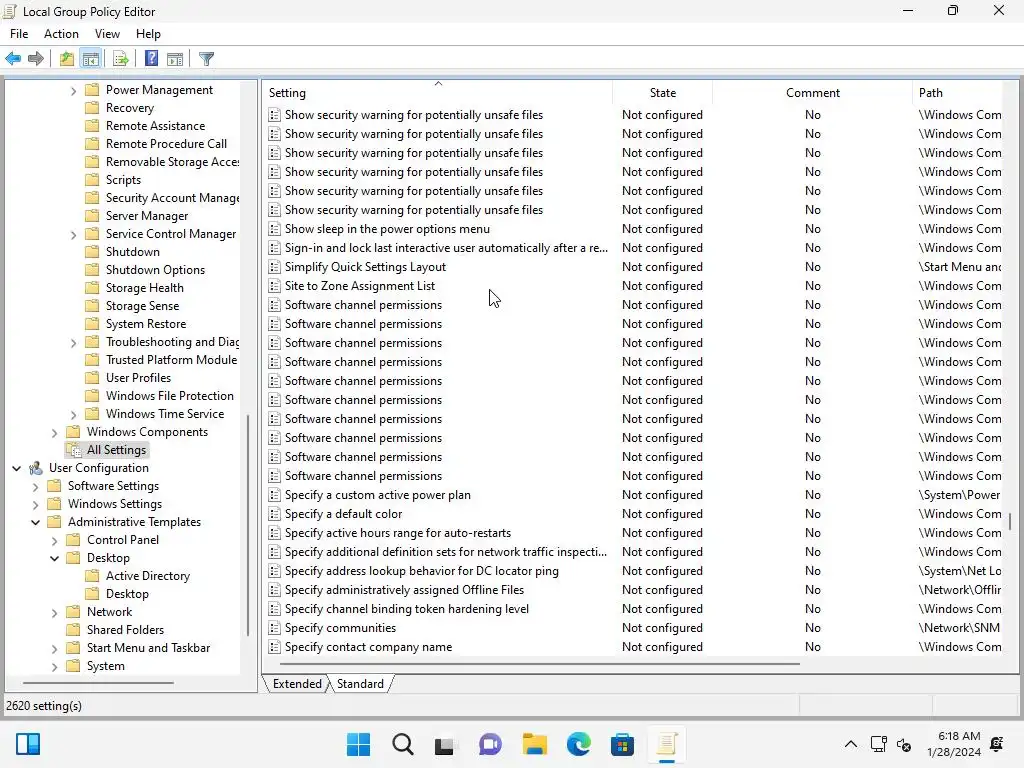Expand Troubleshooting and Diagnostics node

pyautogui.click(x=74, y=343)
